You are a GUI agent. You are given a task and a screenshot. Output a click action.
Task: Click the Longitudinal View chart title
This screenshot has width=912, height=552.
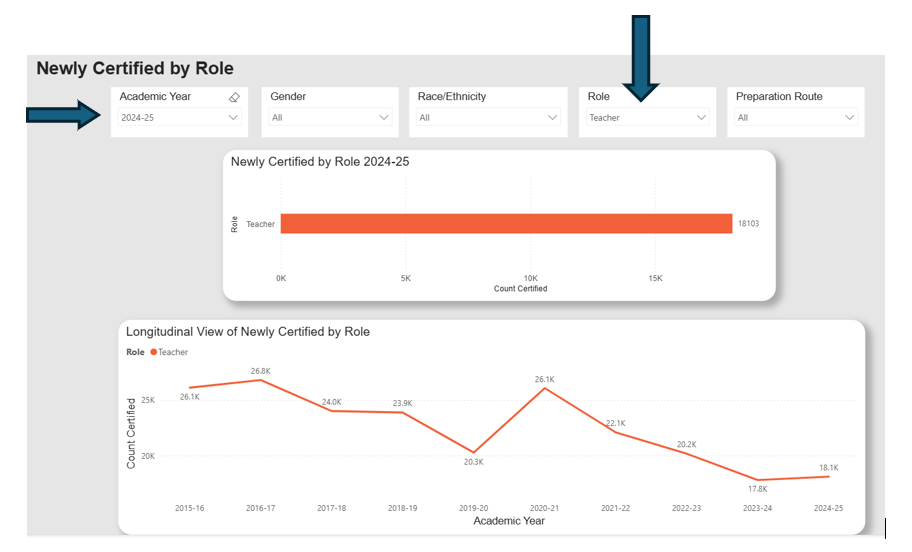[x=247, y=331]
